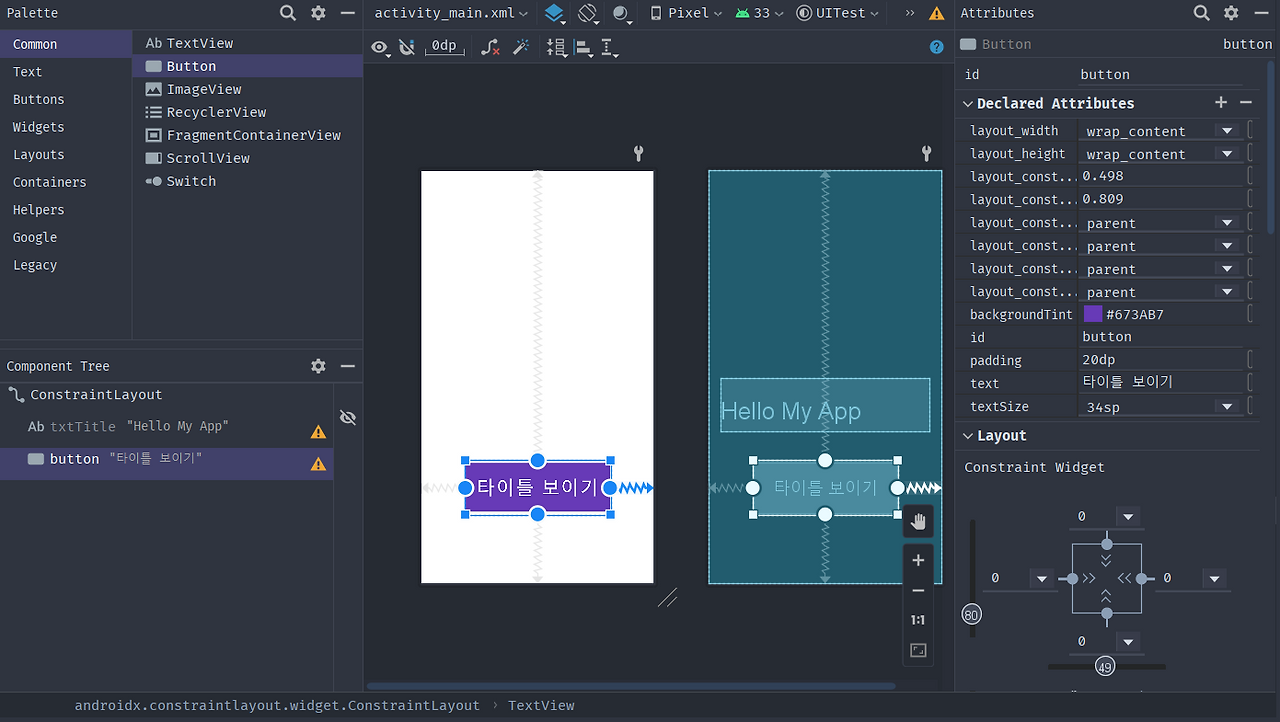Minimize the Palette panel
Screen dimensions: 1280x722
(348, 13)
